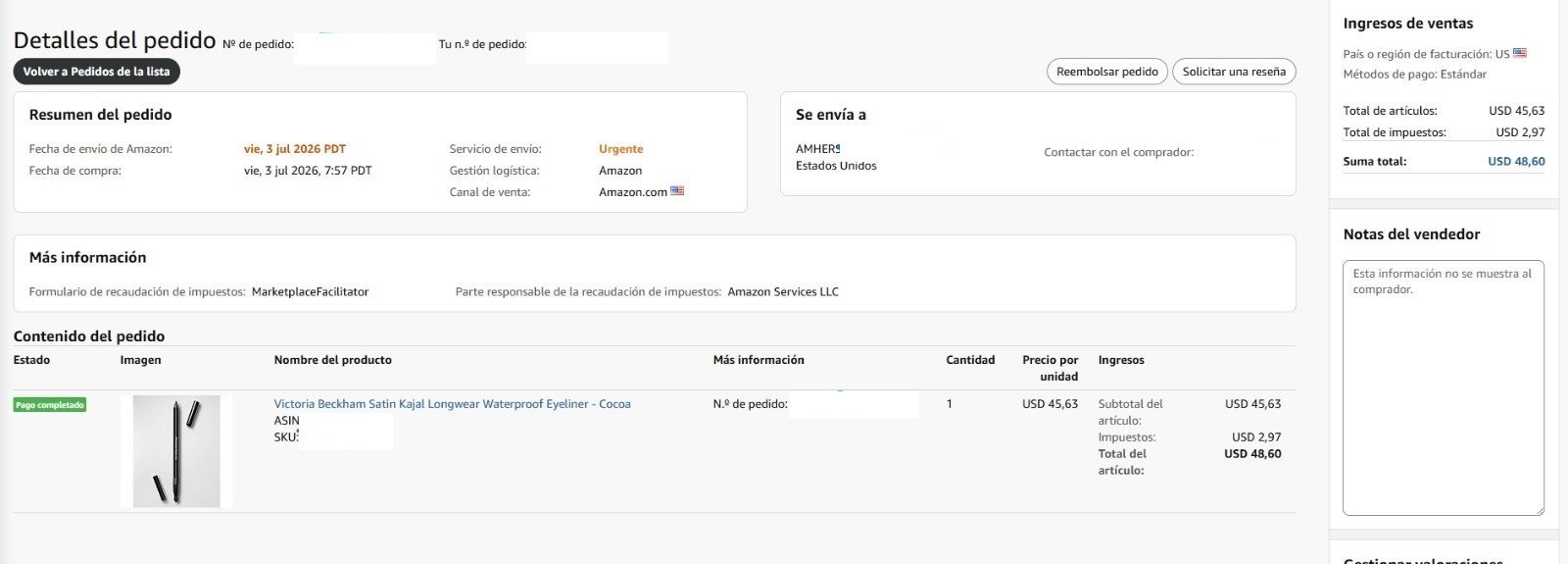
Task: Click Amazon Services LLC text
Action: click(783, 292)
